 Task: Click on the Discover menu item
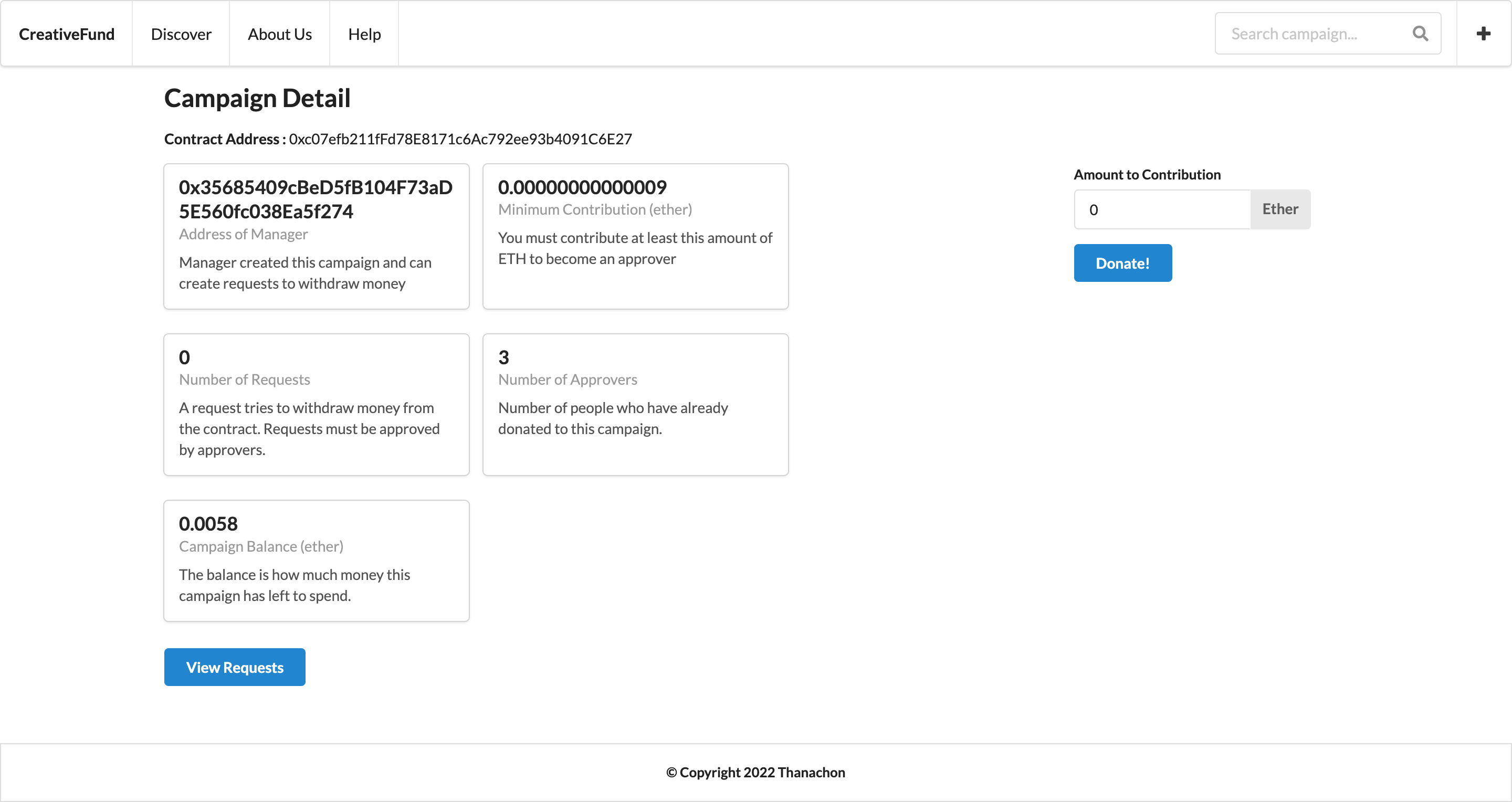coord(180,33)
